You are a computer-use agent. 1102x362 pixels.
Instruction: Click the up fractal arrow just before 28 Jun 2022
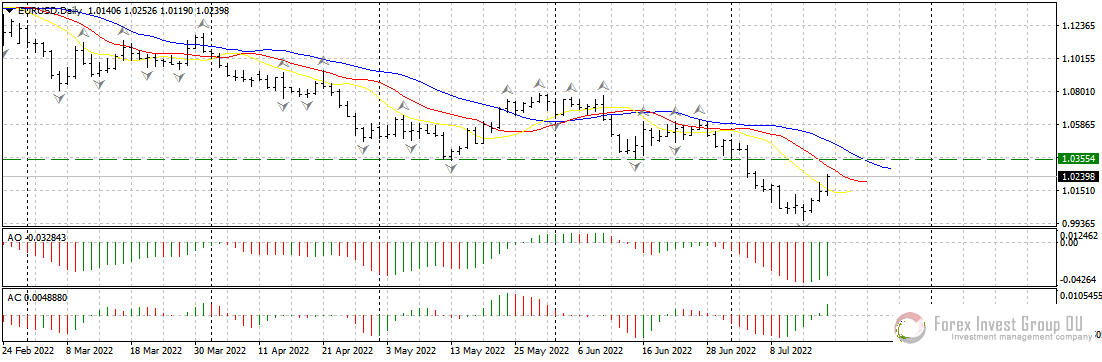(700, 109)
